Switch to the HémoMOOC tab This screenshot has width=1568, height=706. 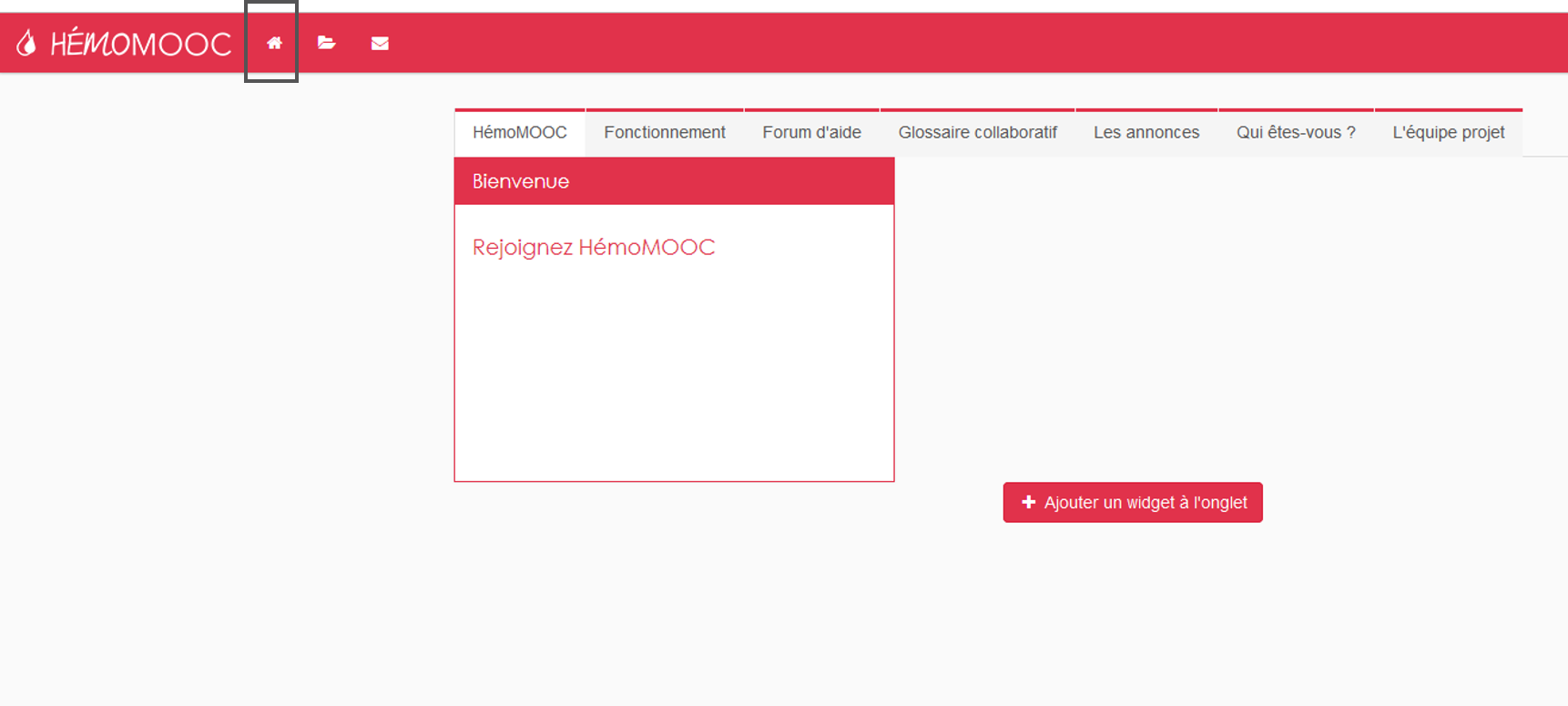click(520, 132)
